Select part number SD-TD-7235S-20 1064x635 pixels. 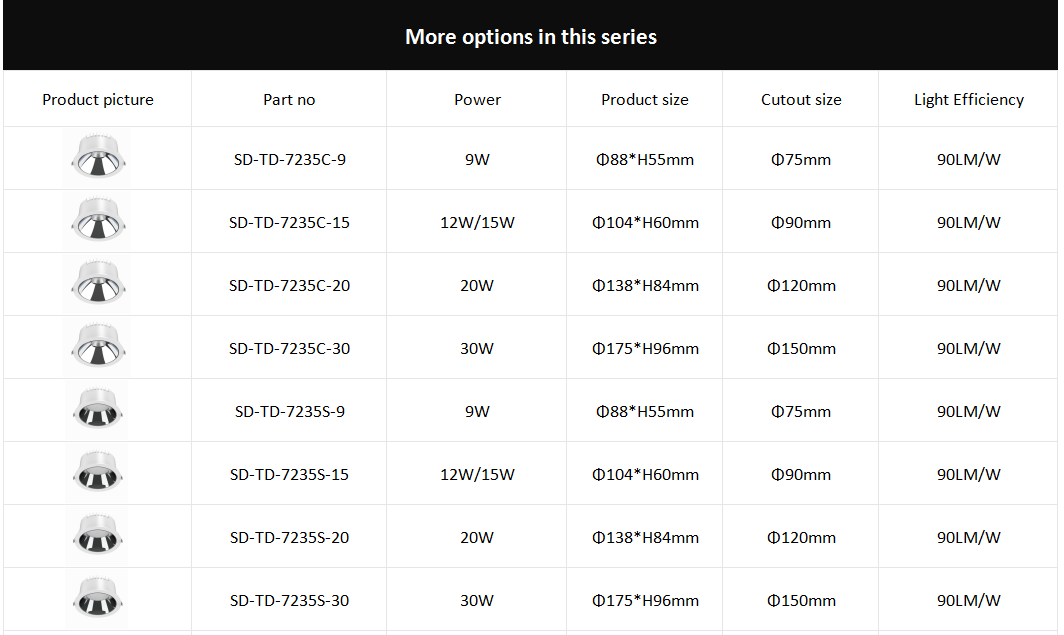289,537
